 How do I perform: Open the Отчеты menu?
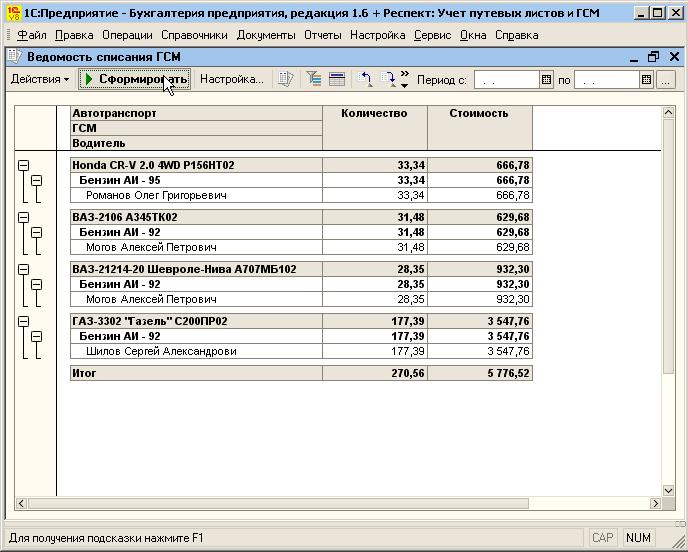click(323, 35)
